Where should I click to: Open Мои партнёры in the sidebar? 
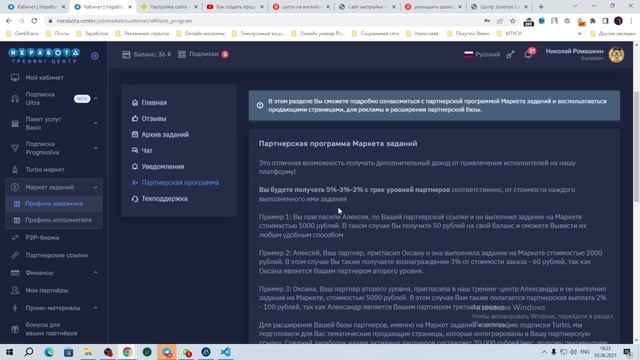[x=47, y=290]
